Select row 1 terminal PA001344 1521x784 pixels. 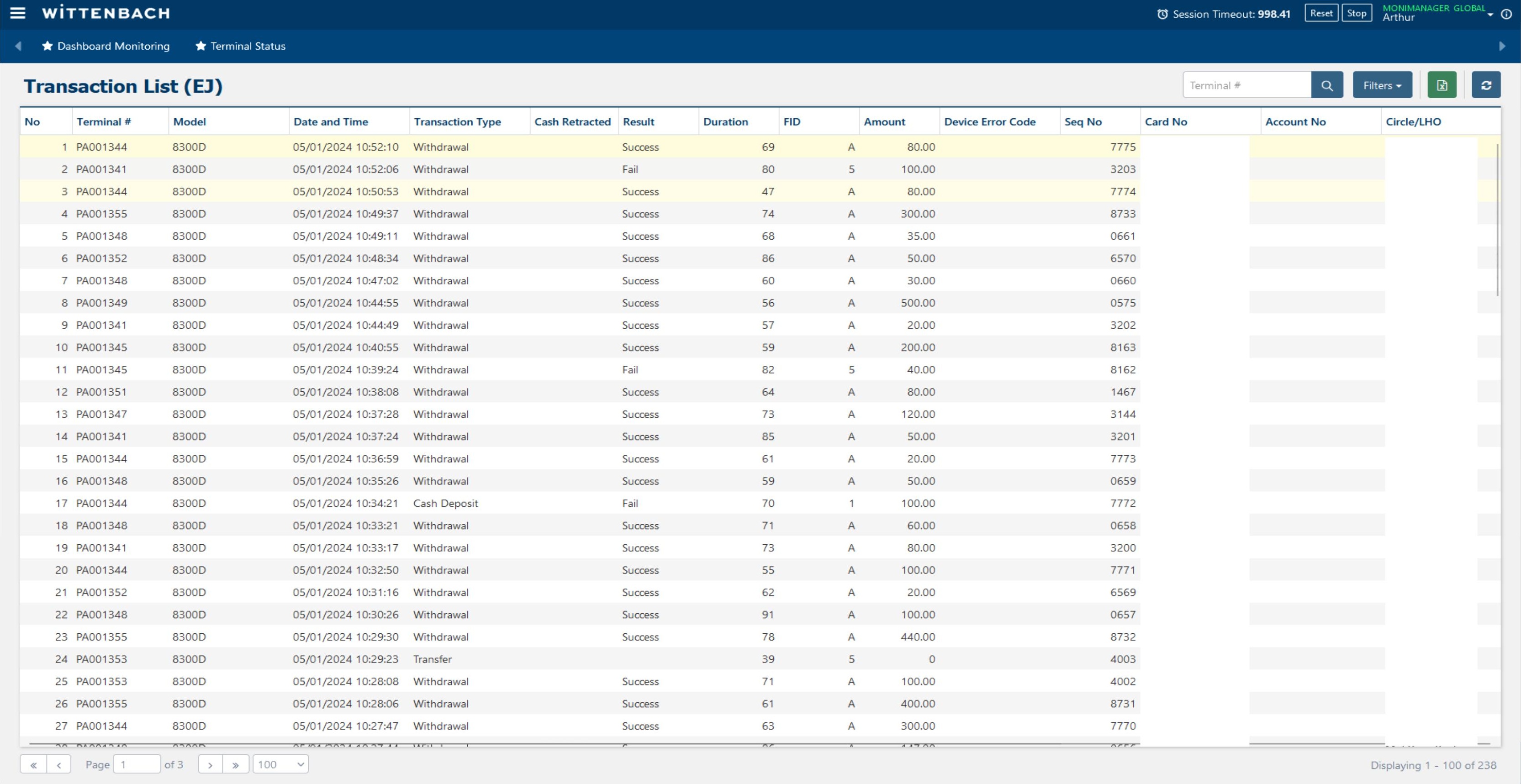coord(101,147)
